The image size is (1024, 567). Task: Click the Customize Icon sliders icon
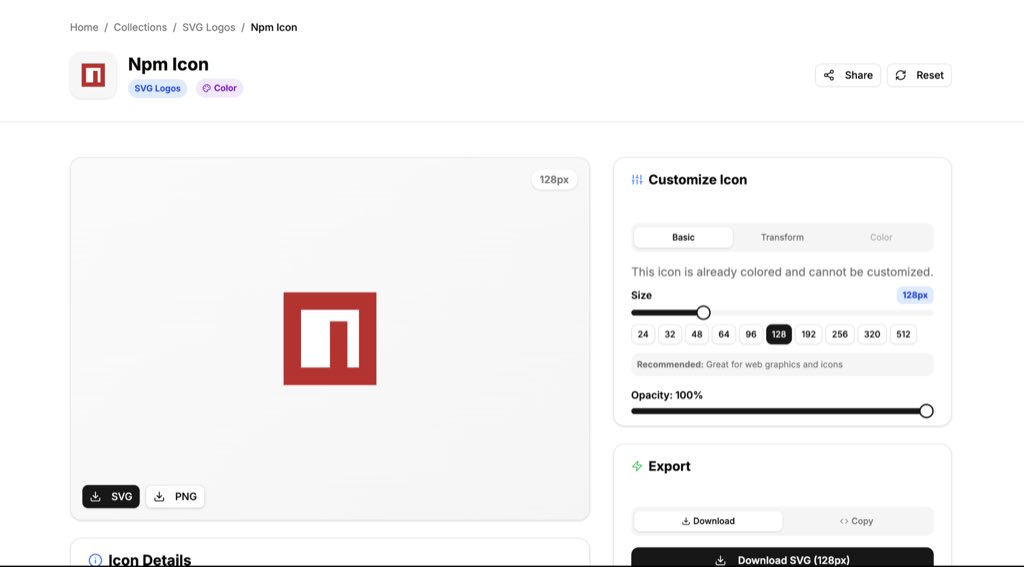637,180
